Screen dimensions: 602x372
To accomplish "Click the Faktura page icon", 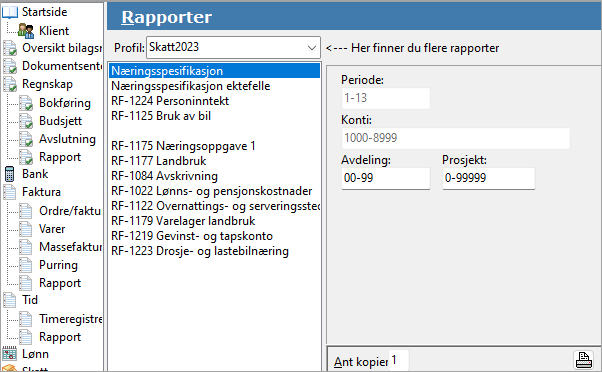I will pos(10,192).
